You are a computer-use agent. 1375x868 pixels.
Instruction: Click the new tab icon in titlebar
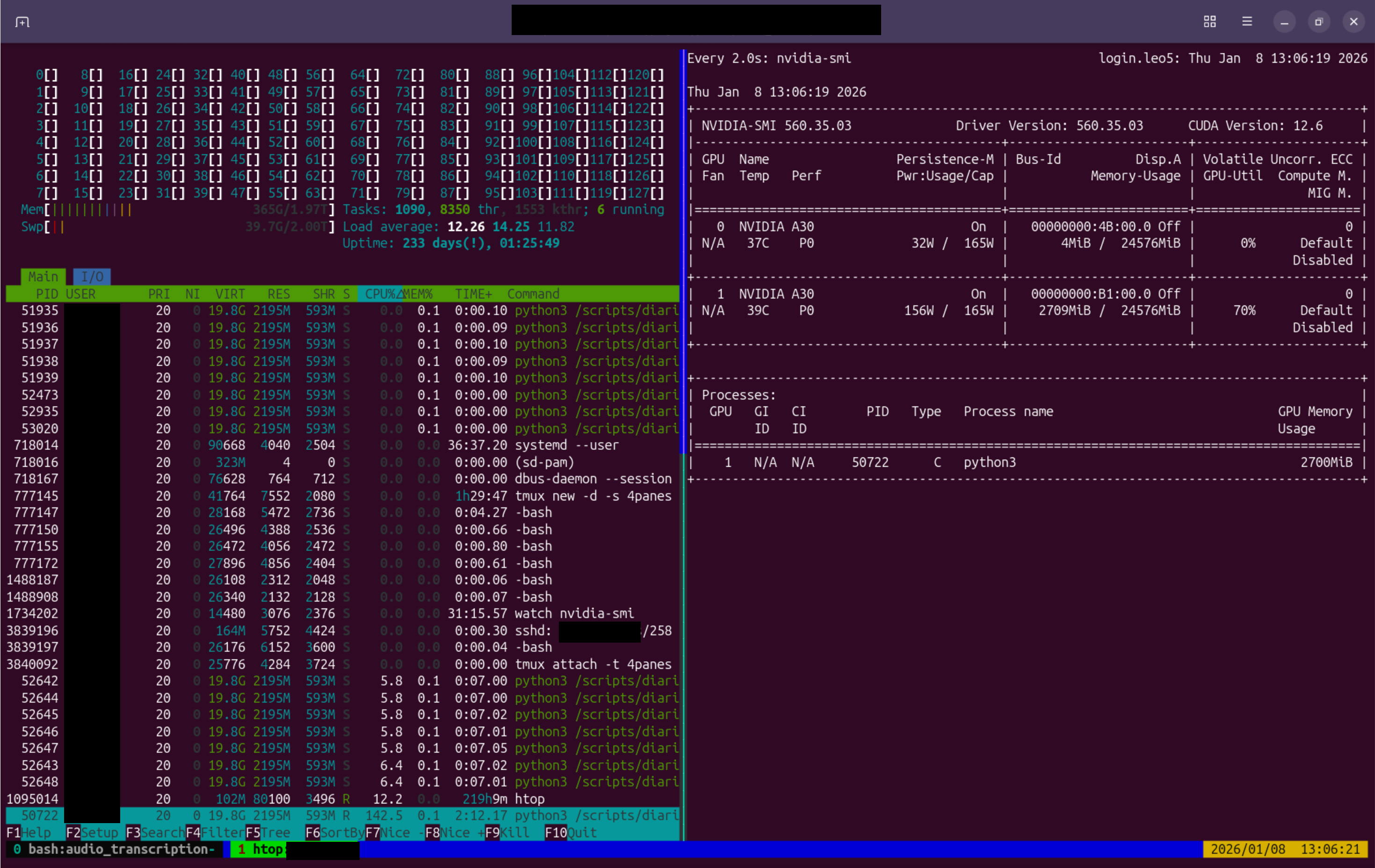coord(22,22)
